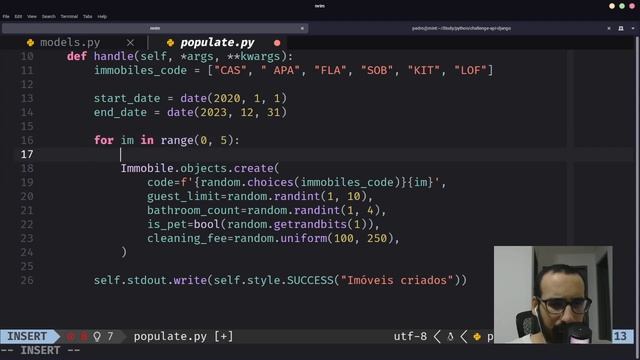Click 'getrandbits' on line 22
The width and height of the screenshot is (640, 360).
tap(310, 224)
